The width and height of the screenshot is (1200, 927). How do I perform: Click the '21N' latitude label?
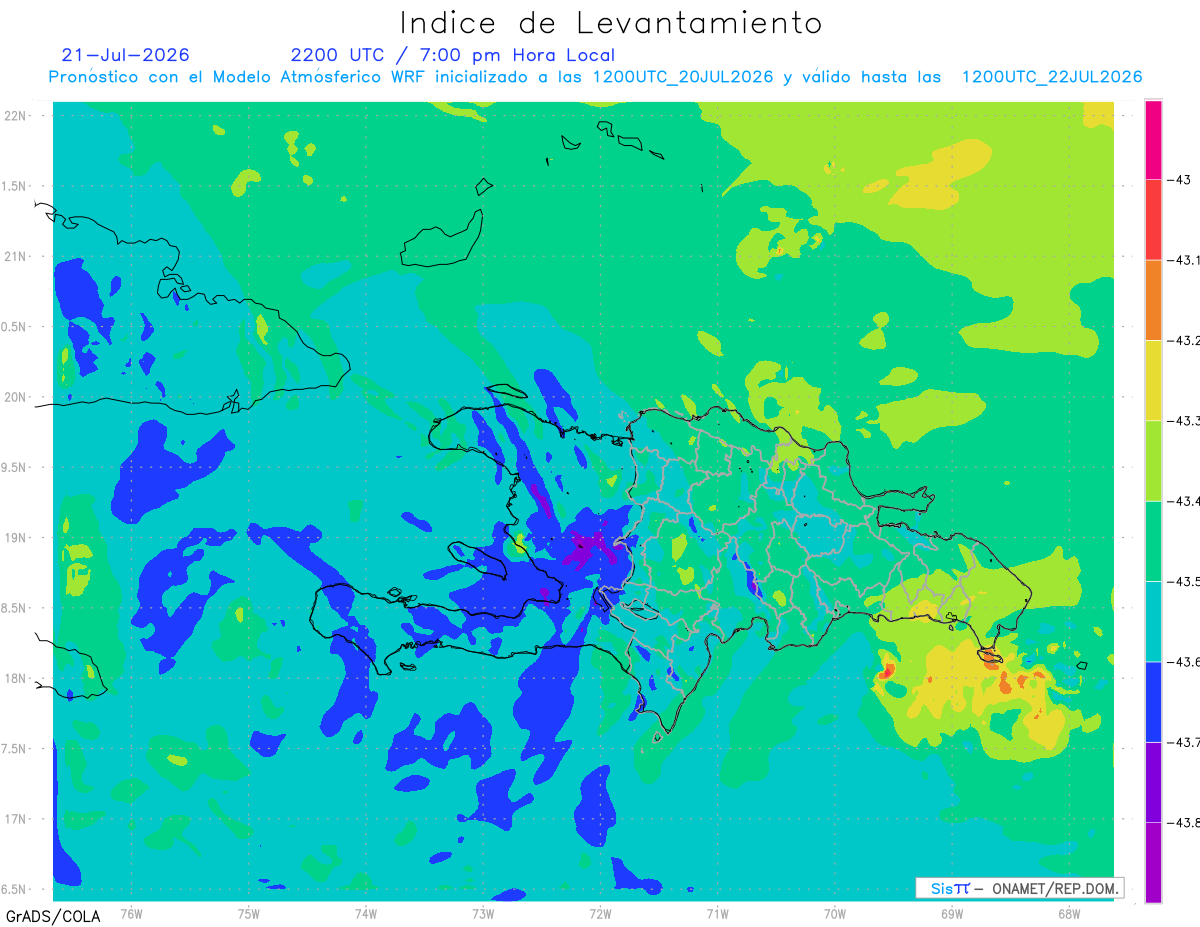pos(17,256)
